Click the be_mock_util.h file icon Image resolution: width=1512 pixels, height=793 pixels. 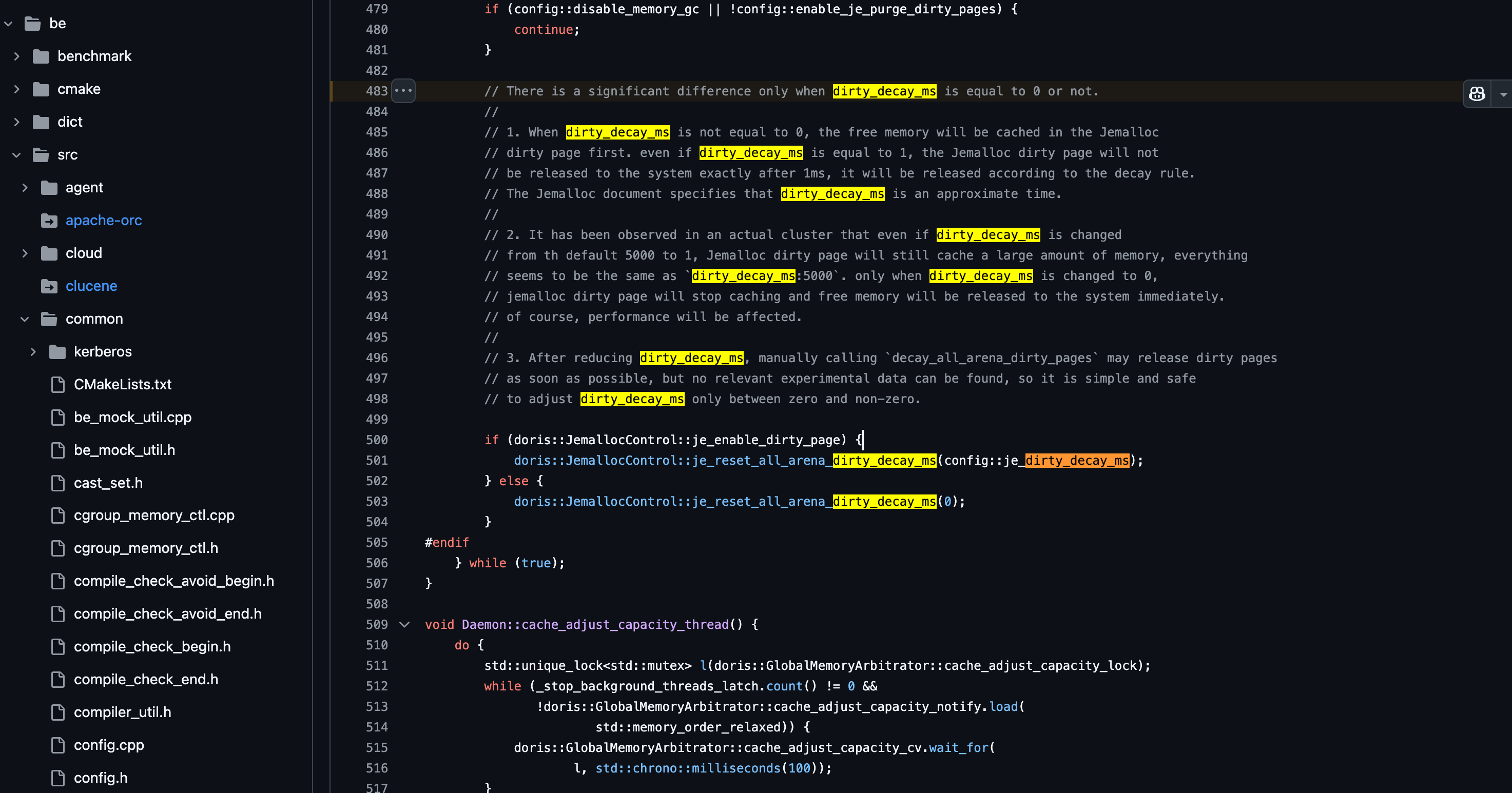tap(57, 450)
